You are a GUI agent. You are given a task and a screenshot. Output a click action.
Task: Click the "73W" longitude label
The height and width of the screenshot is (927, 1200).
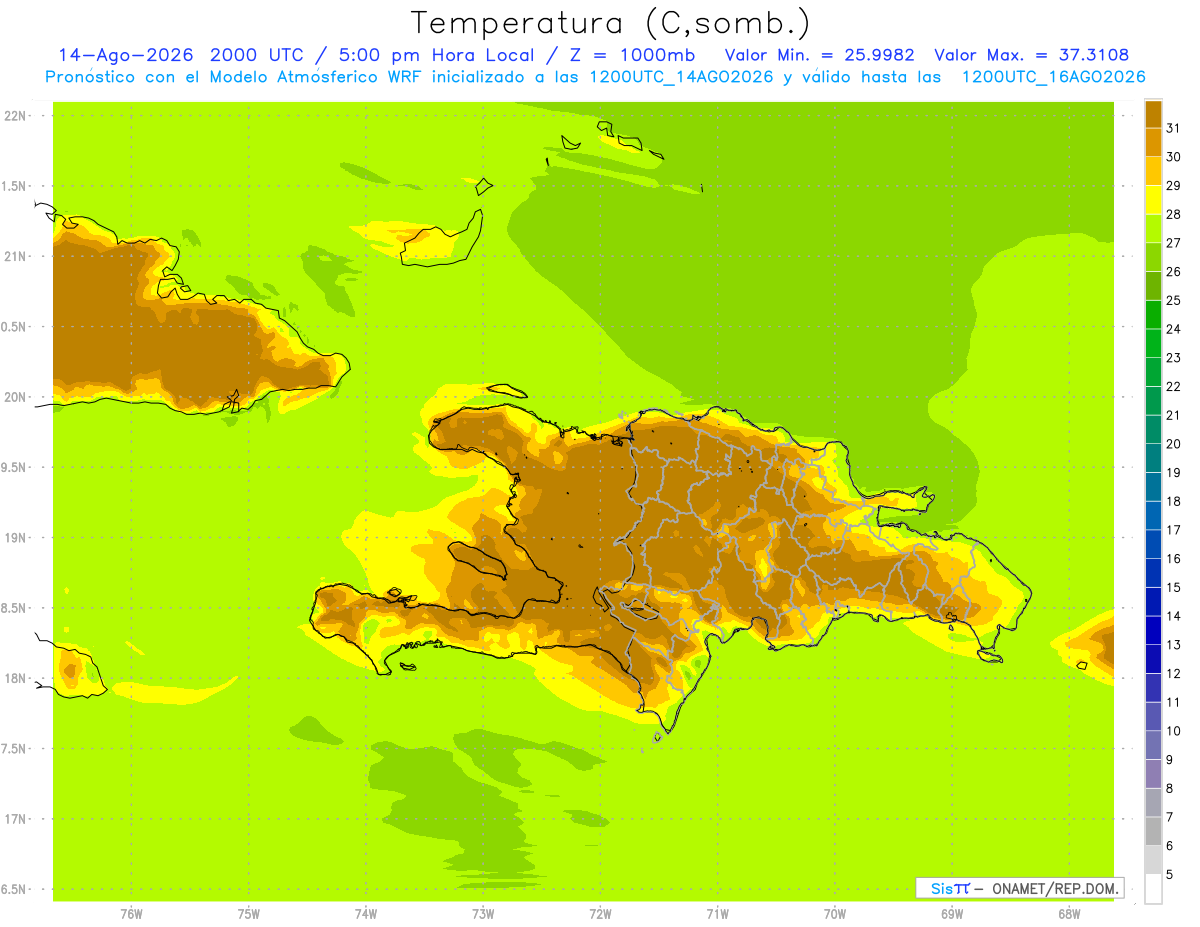[483, 914]
